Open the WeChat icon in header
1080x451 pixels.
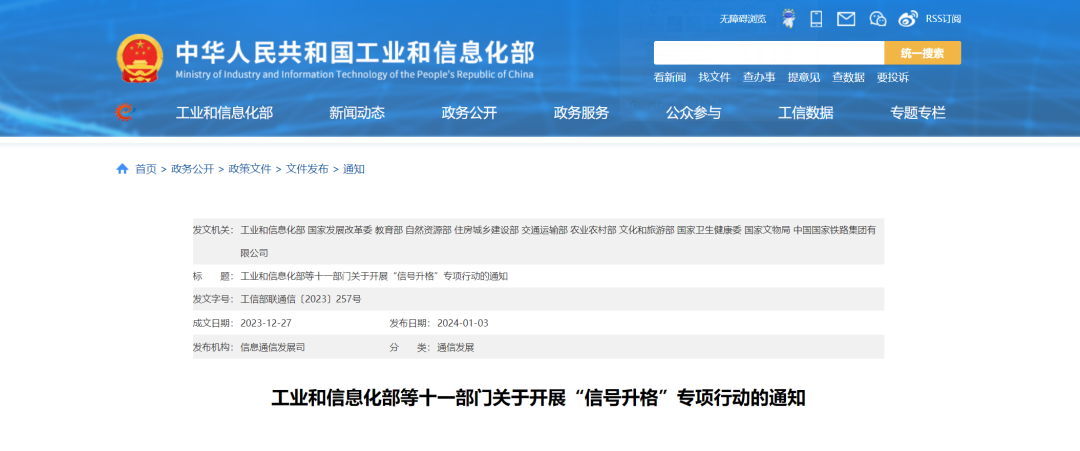point(878,18)
